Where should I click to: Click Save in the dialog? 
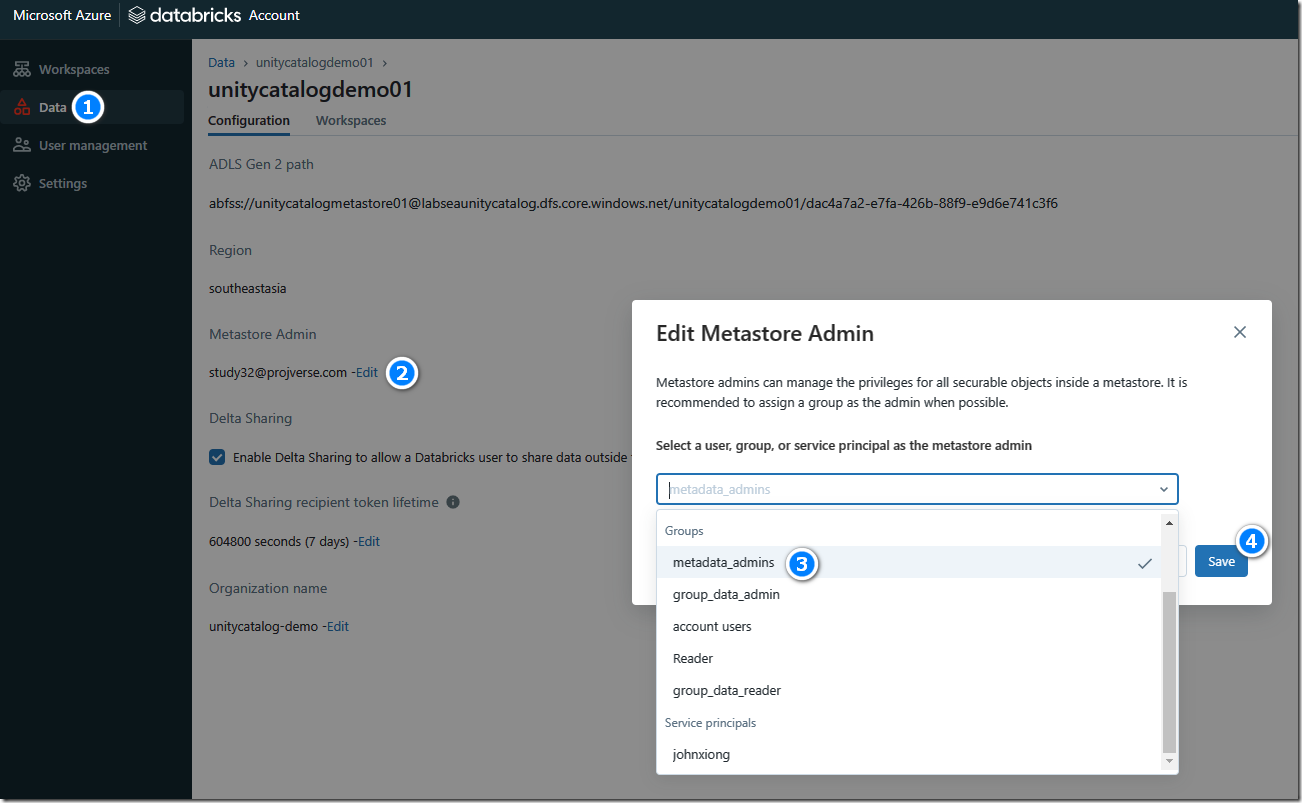[1221, 562]
